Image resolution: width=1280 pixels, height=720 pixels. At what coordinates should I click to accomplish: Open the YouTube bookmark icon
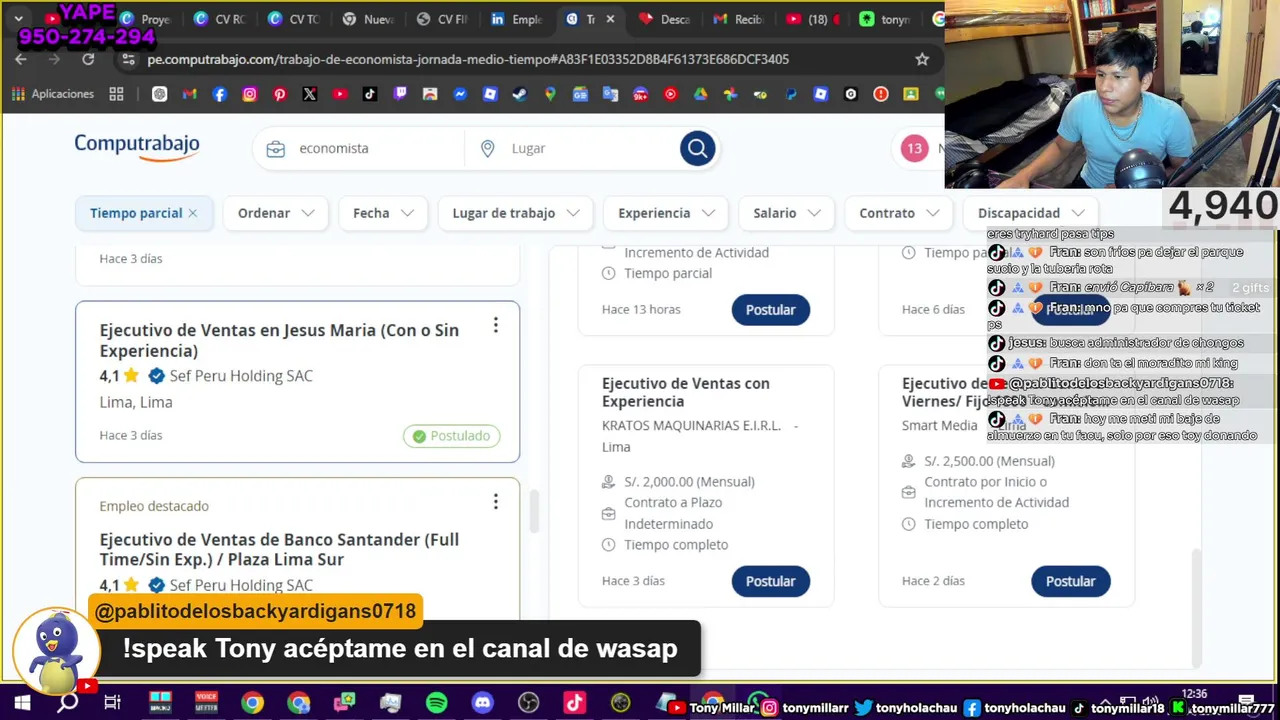coord(340,94)
